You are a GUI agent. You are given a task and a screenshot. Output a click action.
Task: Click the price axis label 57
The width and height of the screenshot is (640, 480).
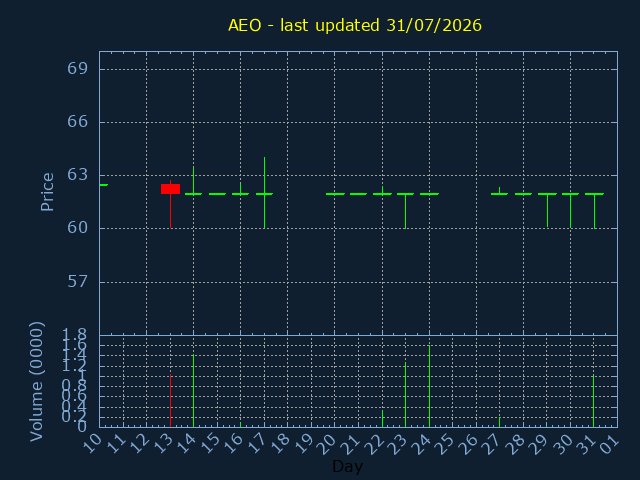pyautogui.click(x=77, y=282)
